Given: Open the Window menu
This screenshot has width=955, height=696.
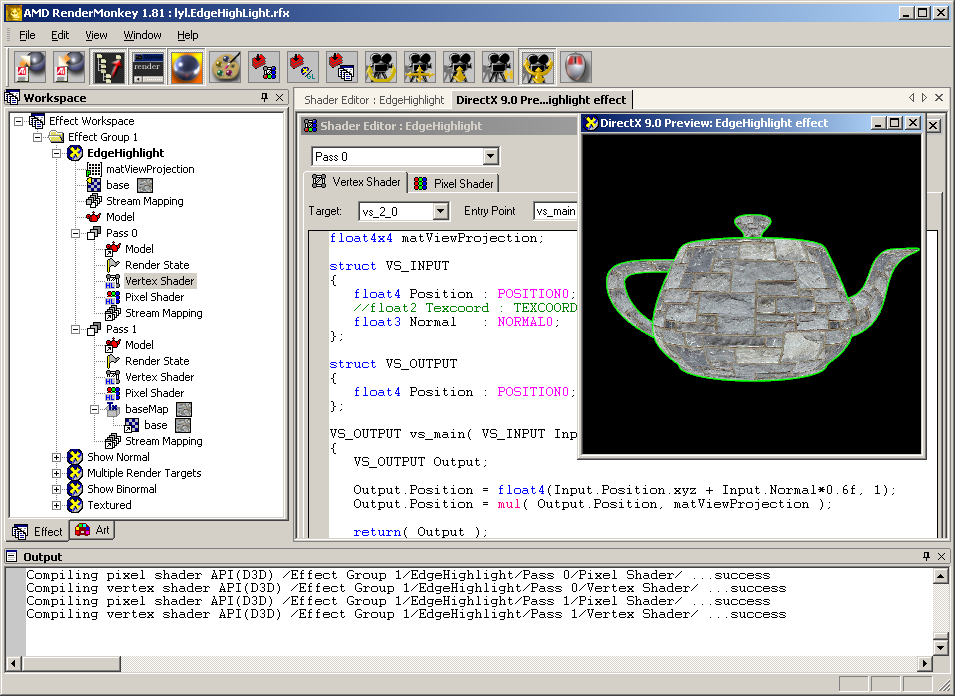Looking at the screenshot, I should (143, 35).
